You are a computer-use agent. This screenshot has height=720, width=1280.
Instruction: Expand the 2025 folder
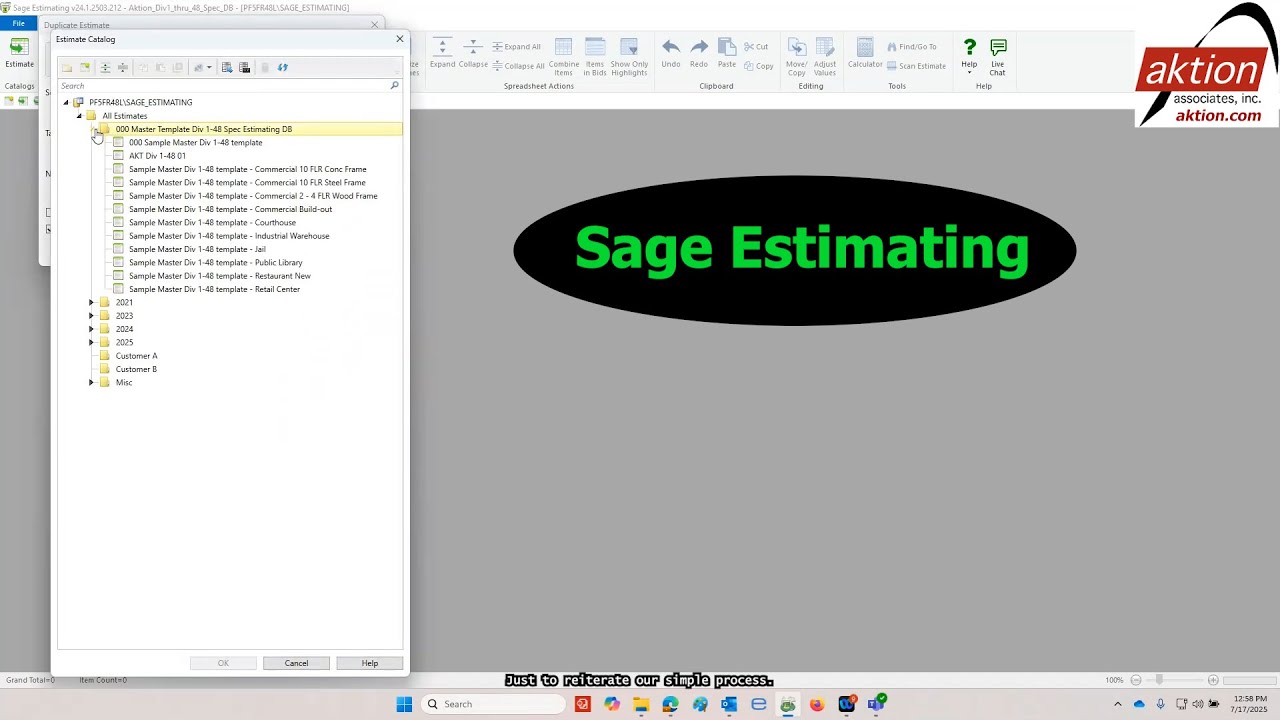[91, 342]
